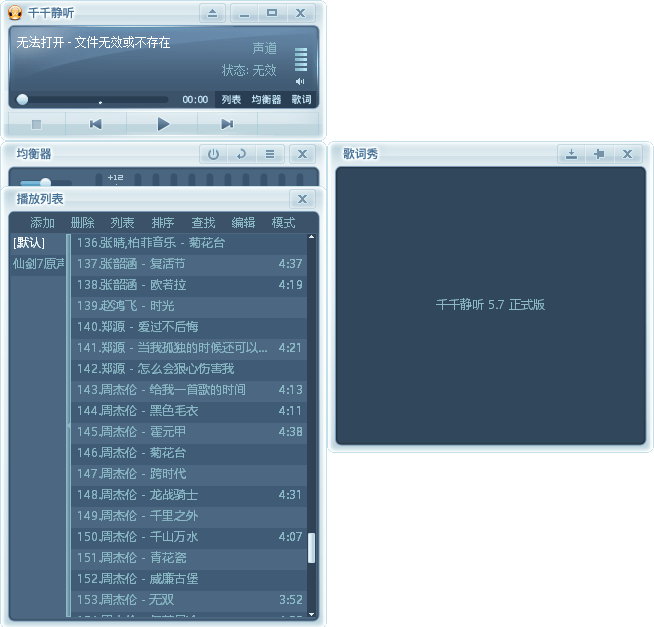Select track 144 周杰伦 - 黑色毛衣

click(189, 411)
